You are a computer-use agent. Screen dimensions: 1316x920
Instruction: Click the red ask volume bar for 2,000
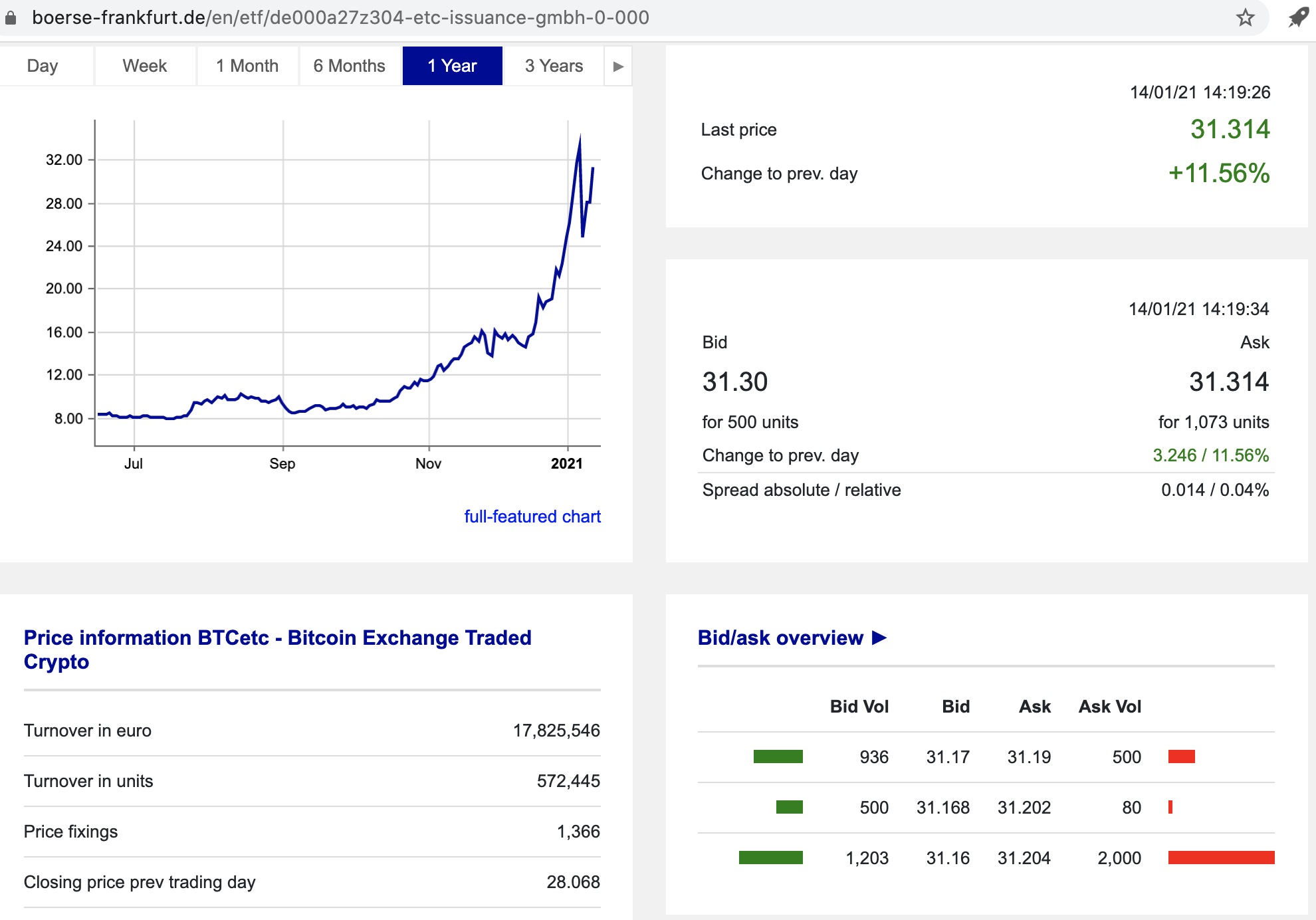(x=1222, y=858)
